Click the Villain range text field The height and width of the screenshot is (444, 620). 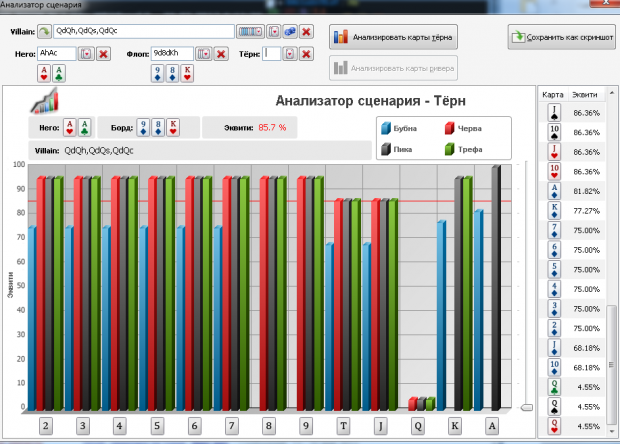(144, 31)
